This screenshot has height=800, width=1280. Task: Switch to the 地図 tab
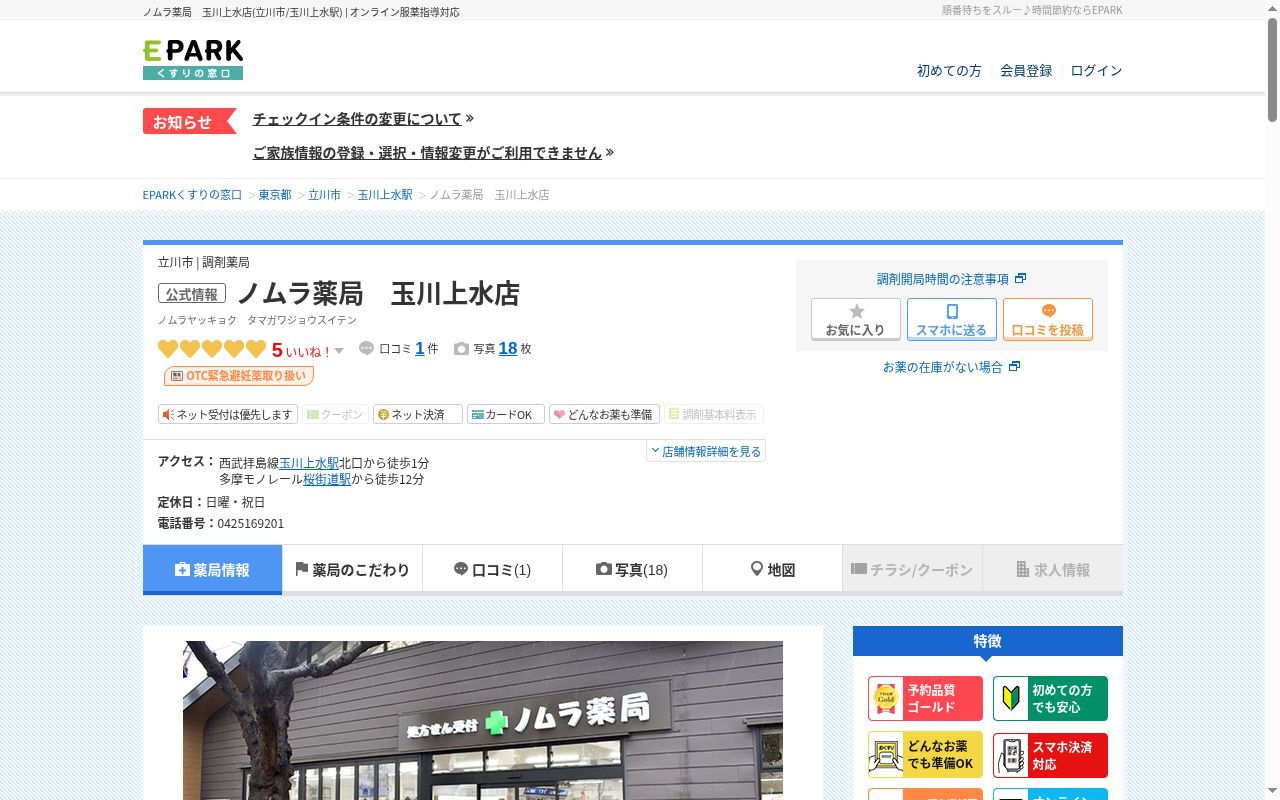[772, 570]
